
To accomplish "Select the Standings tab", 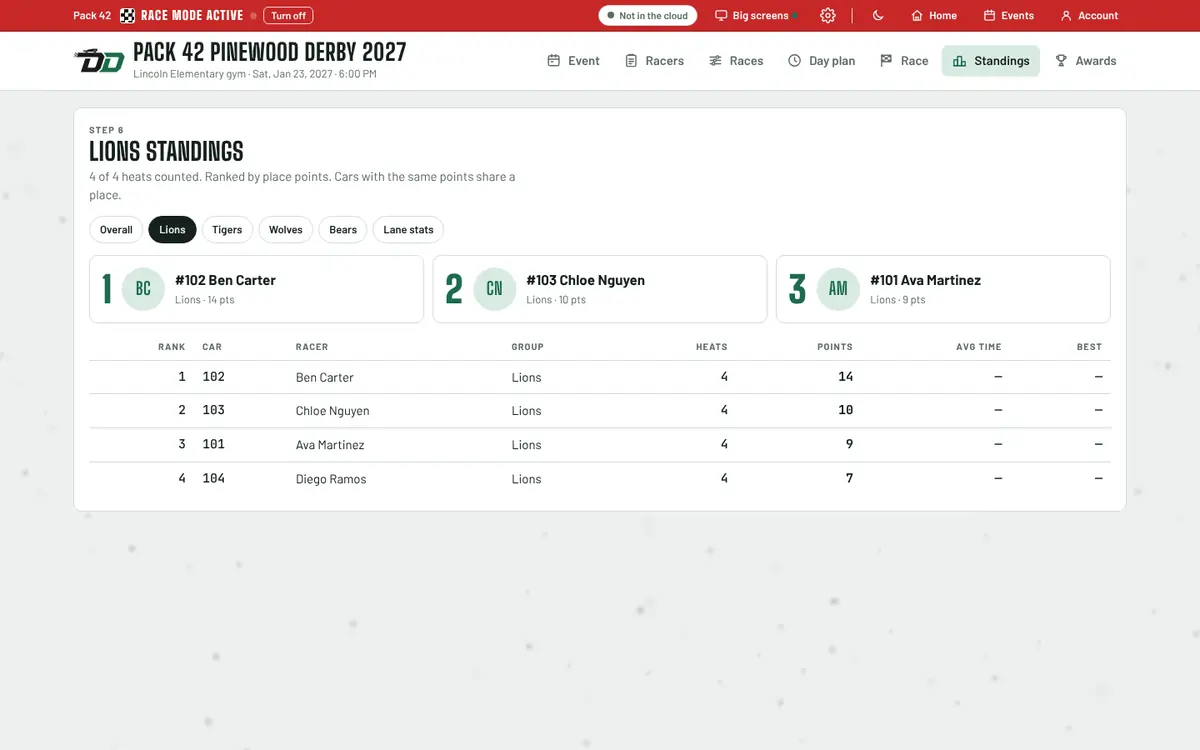I will pos(991,61).
